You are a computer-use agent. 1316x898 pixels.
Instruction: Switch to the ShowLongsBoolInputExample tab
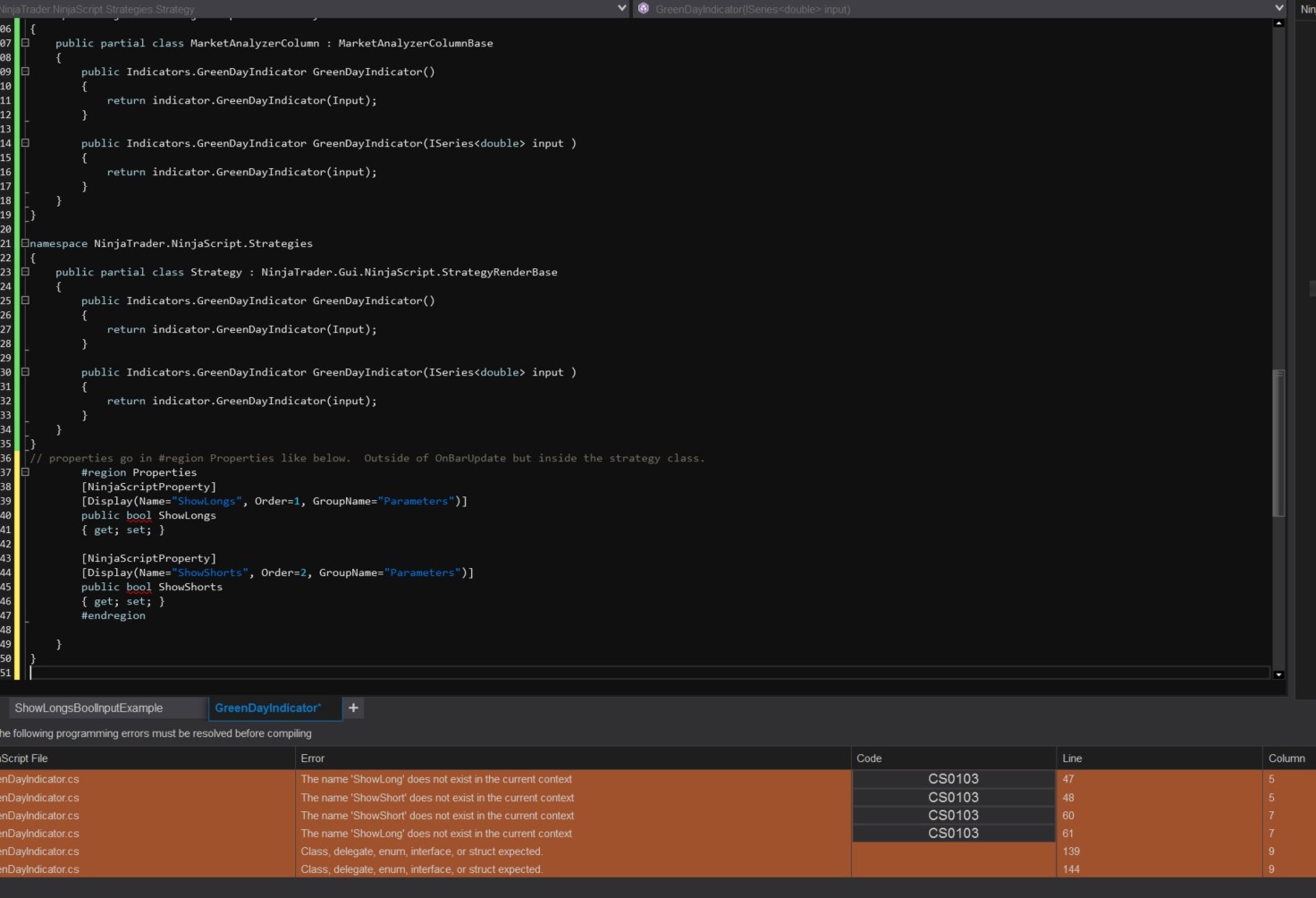[89, 707]
